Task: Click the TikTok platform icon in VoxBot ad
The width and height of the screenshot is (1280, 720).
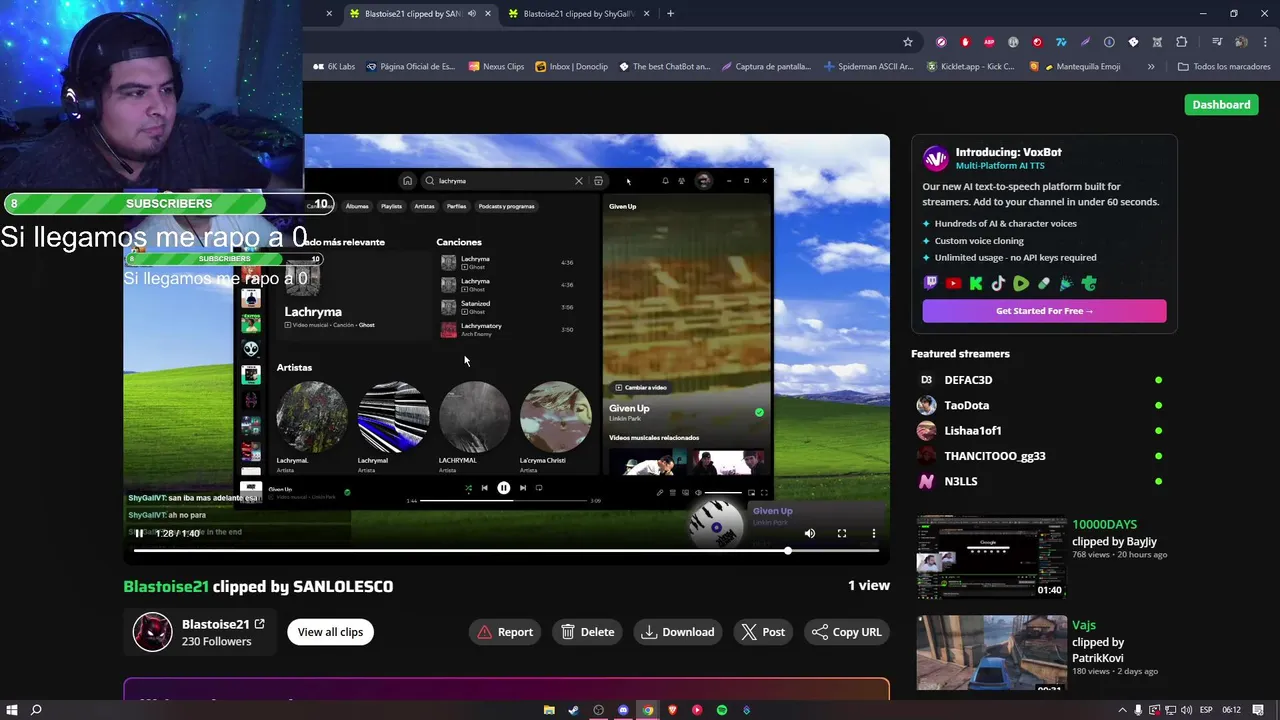Action: [998, 284]
